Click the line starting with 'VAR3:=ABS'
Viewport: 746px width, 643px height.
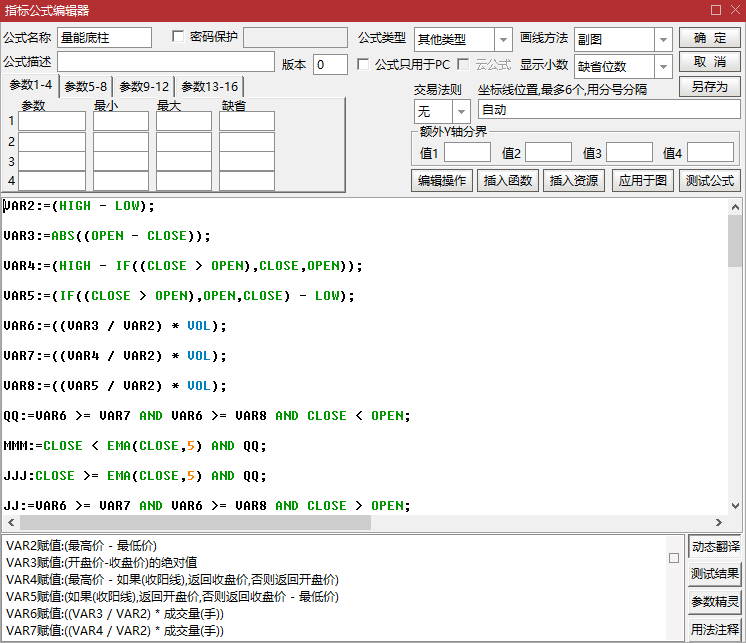pyautogui.click(x=107, y=236)
